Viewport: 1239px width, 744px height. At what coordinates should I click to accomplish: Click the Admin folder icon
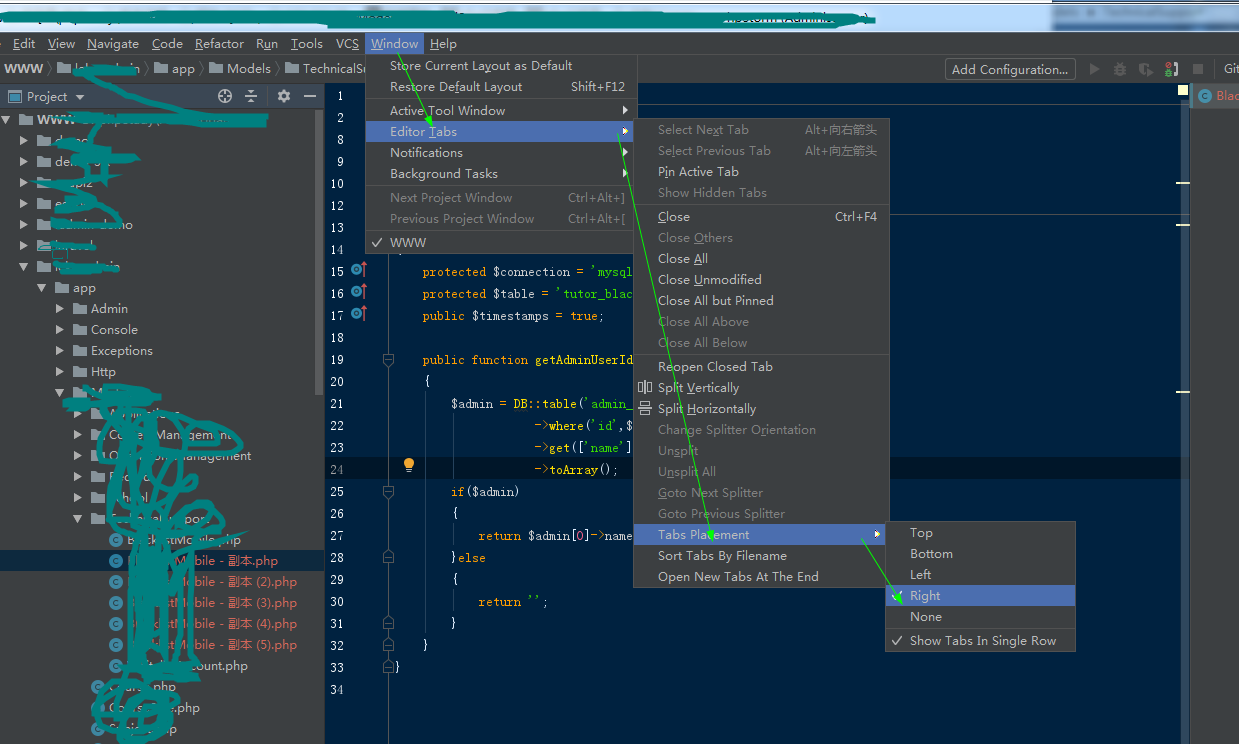(79, 308)
